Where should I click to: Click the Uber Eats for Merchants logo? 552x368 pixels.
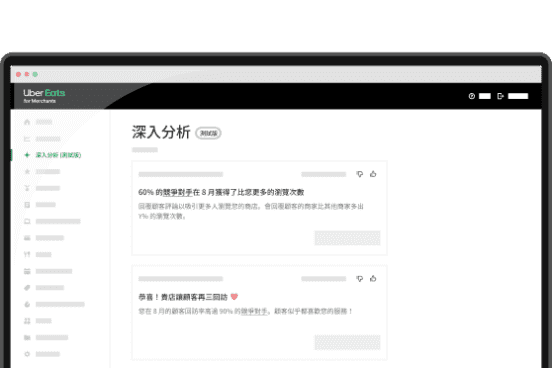pos(44,96)
